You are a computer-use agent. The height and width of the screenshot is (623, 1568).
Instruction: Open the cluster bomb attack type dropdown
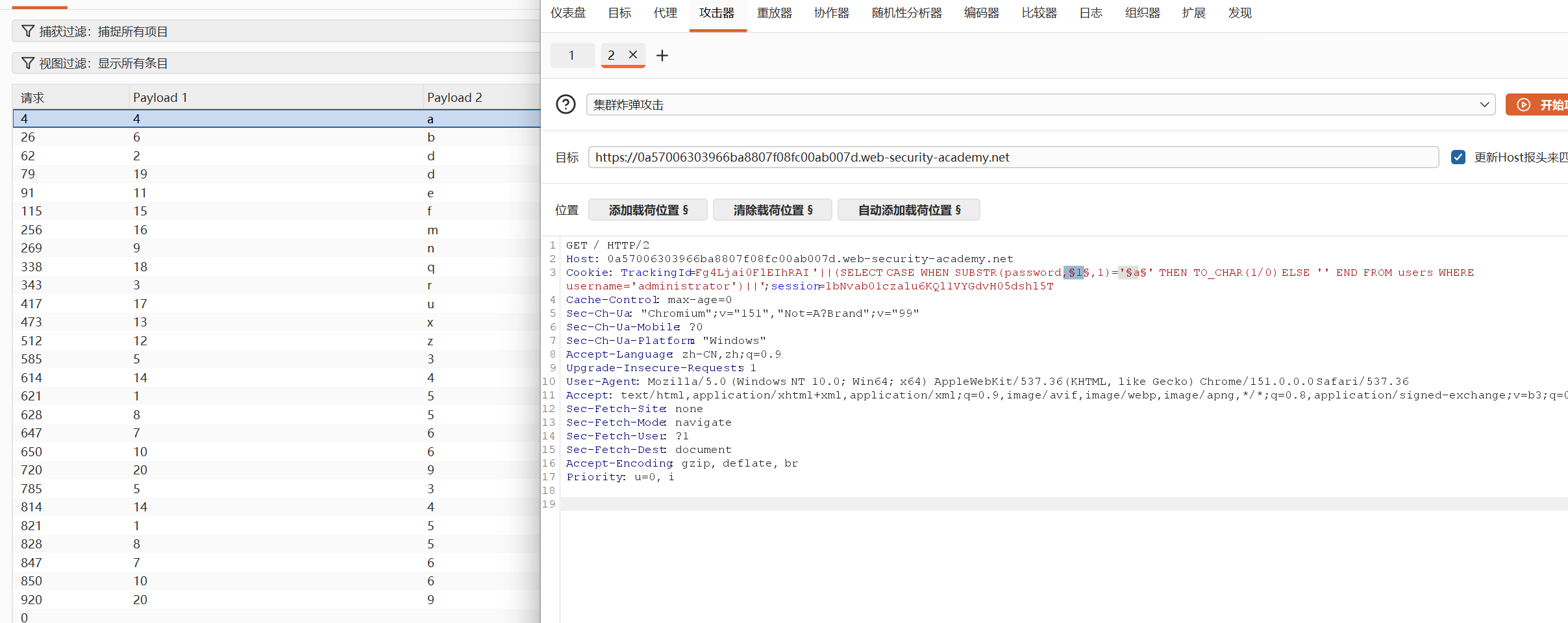coord(1041,104)
